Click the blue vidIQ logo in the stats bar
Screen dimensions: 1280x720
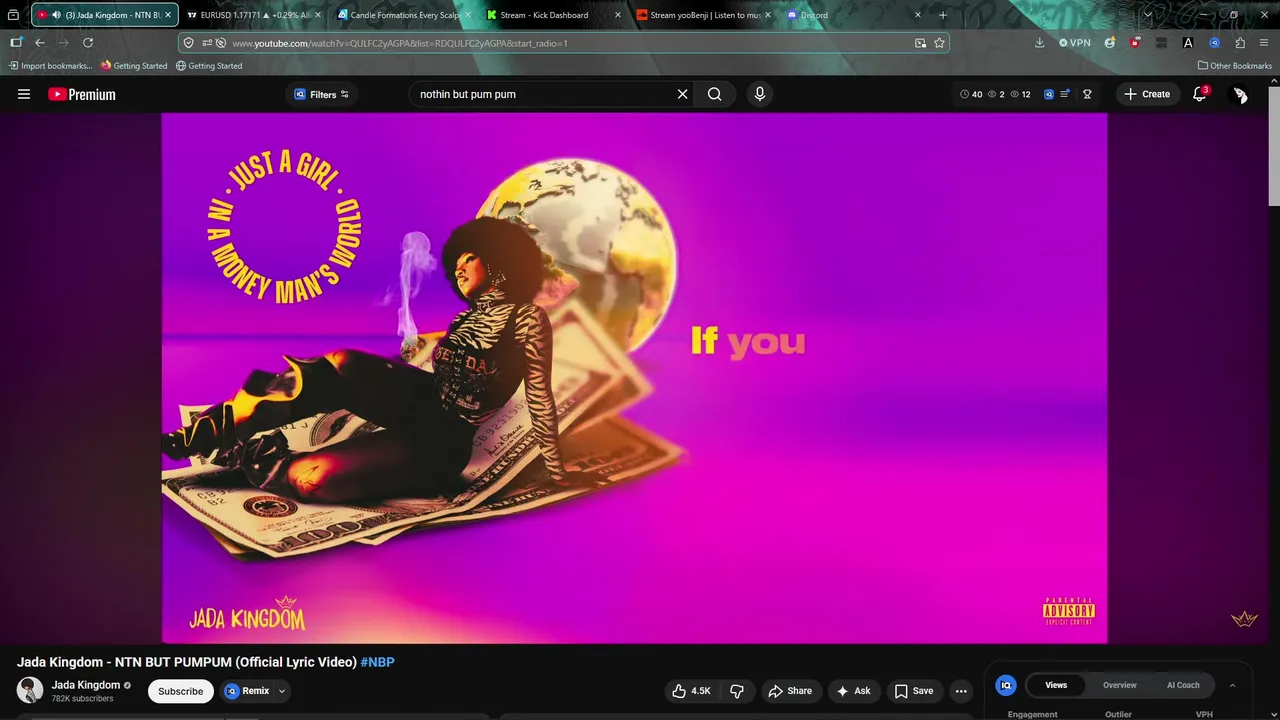(1048, 94)
